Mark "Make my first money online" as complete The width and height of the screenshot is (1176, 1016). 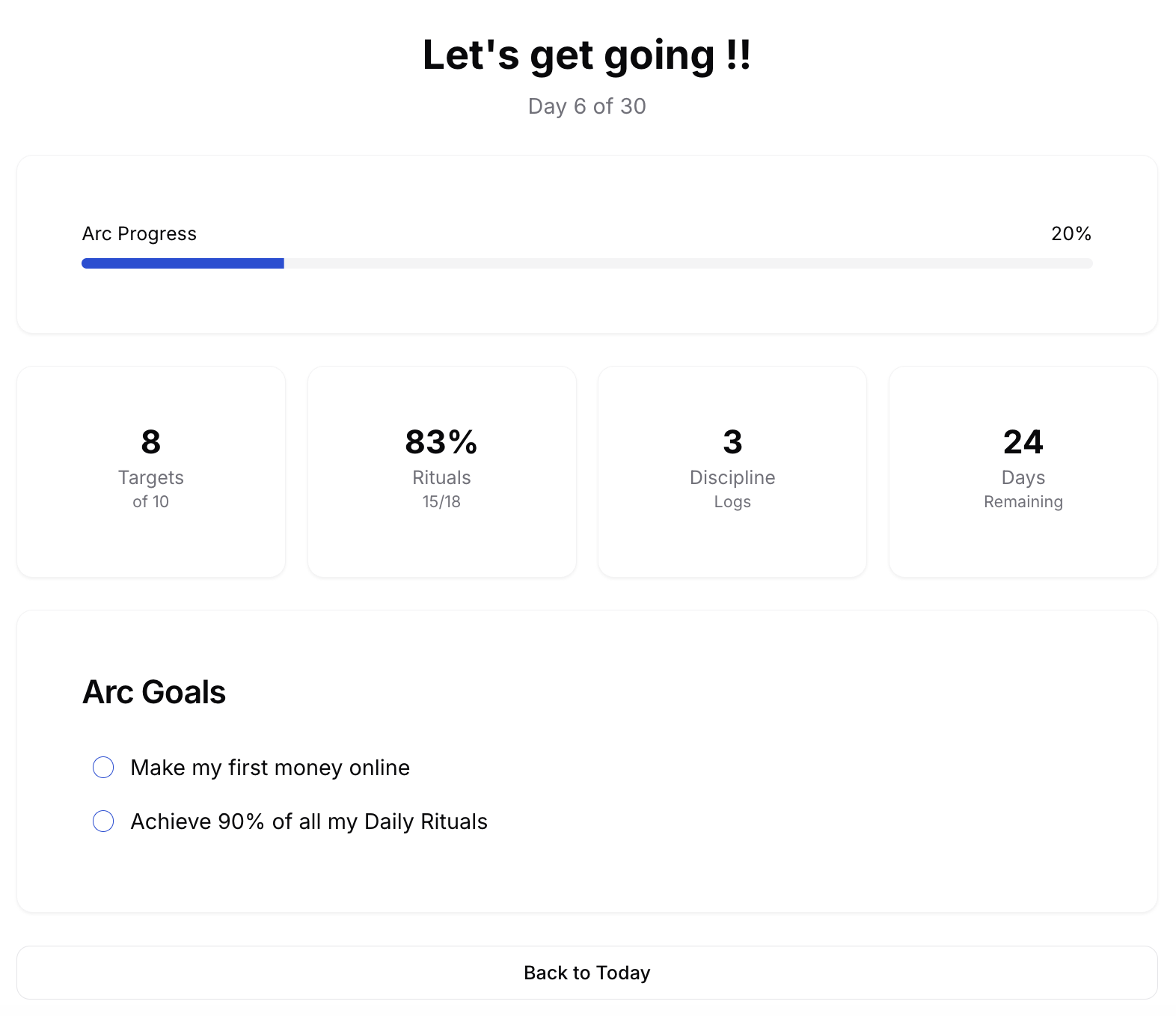(x=103, y=767)
